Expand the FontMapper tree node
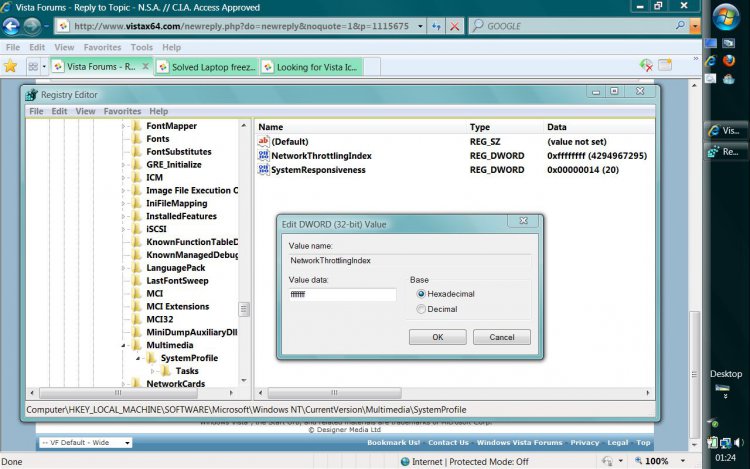750x469 pixels. tap(123, 126)
